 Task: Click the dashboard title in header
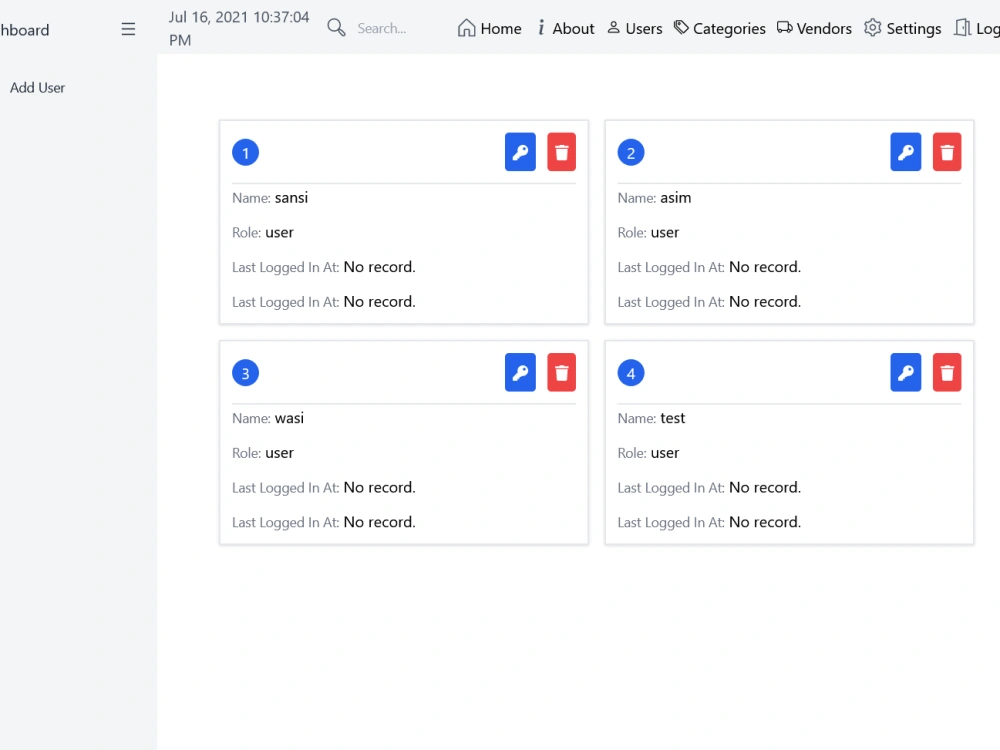click(x=25, y=30)
